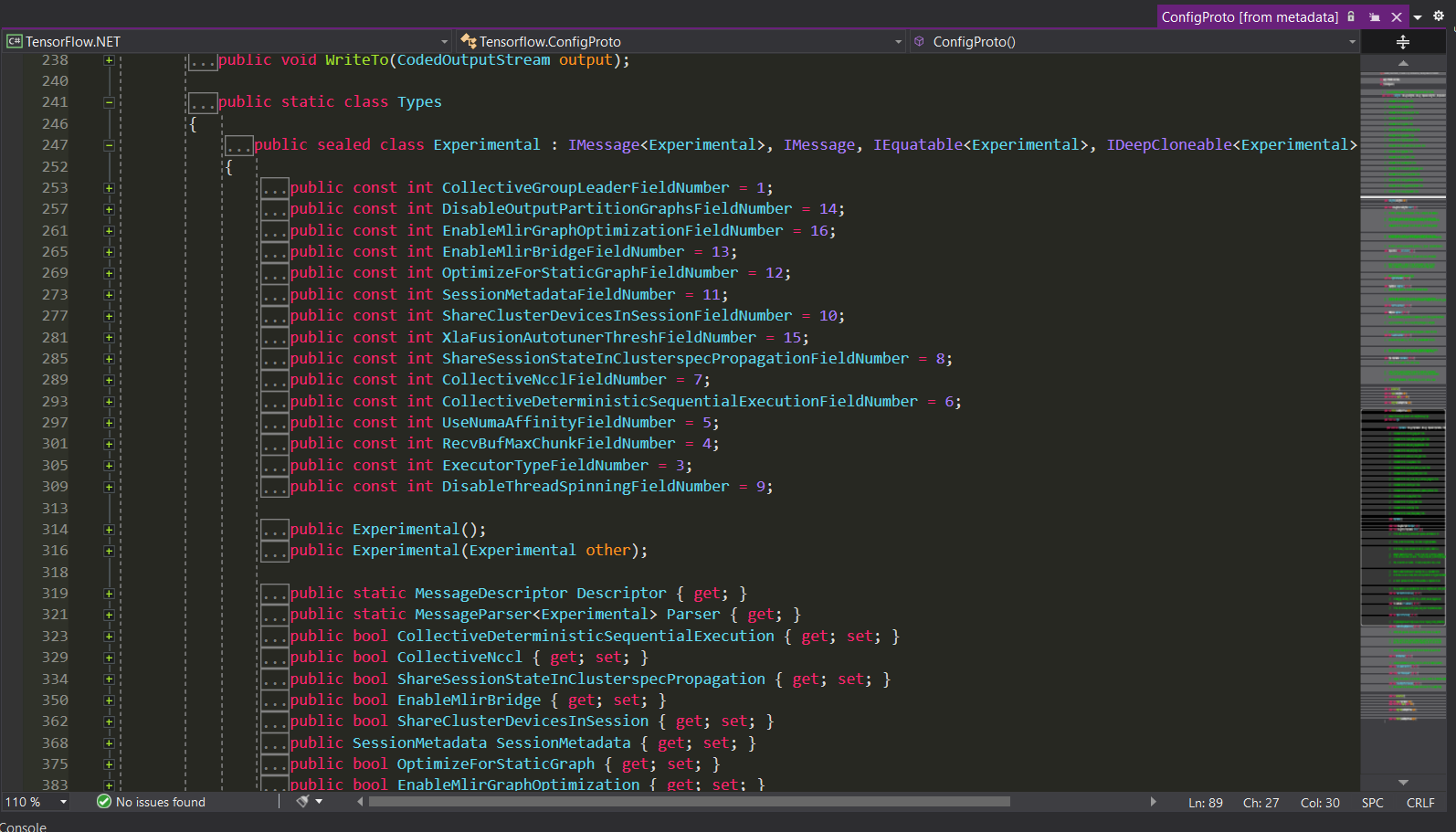Click the SPC indentation indicator

[x=1372, y=803]
